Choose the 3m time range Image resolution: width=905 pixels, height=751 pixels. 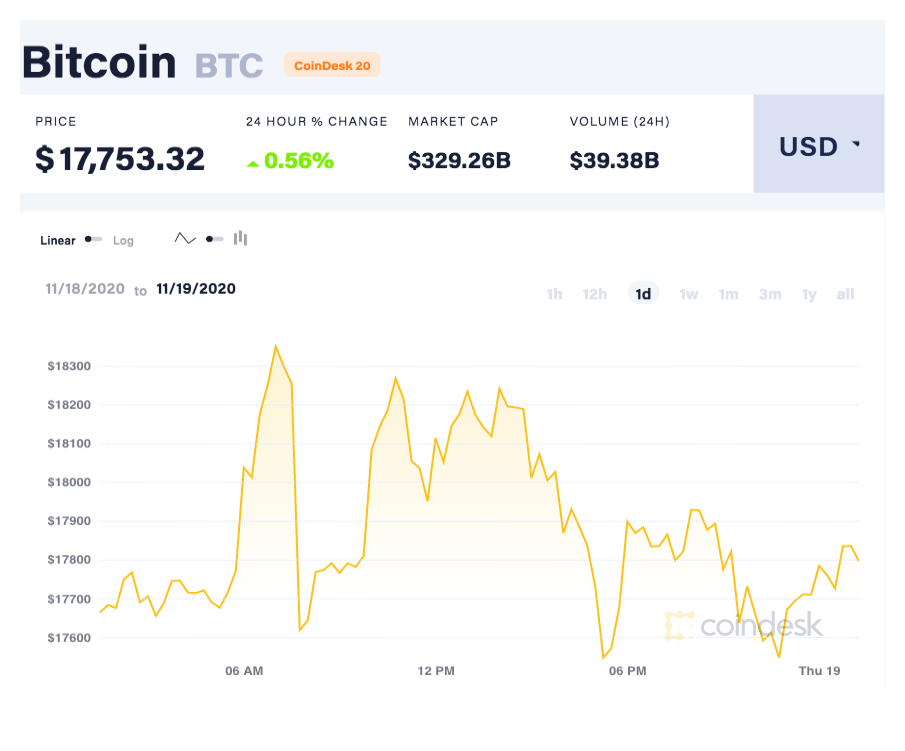point(770,294)
